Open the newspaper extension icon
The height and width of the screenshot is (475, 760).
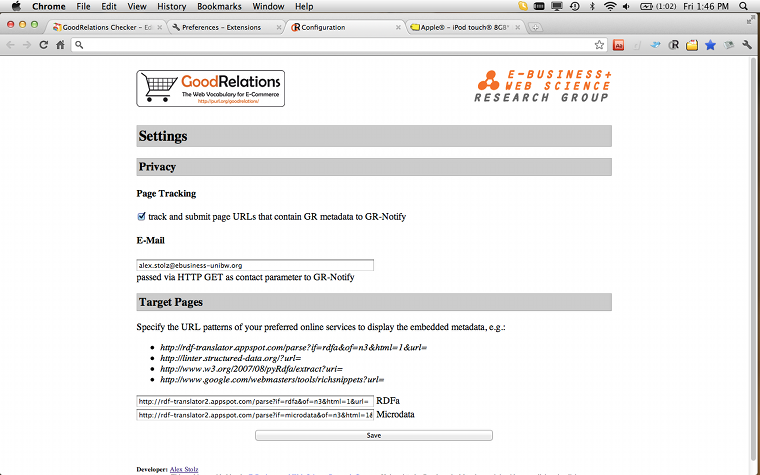click(x=728, y=45)
